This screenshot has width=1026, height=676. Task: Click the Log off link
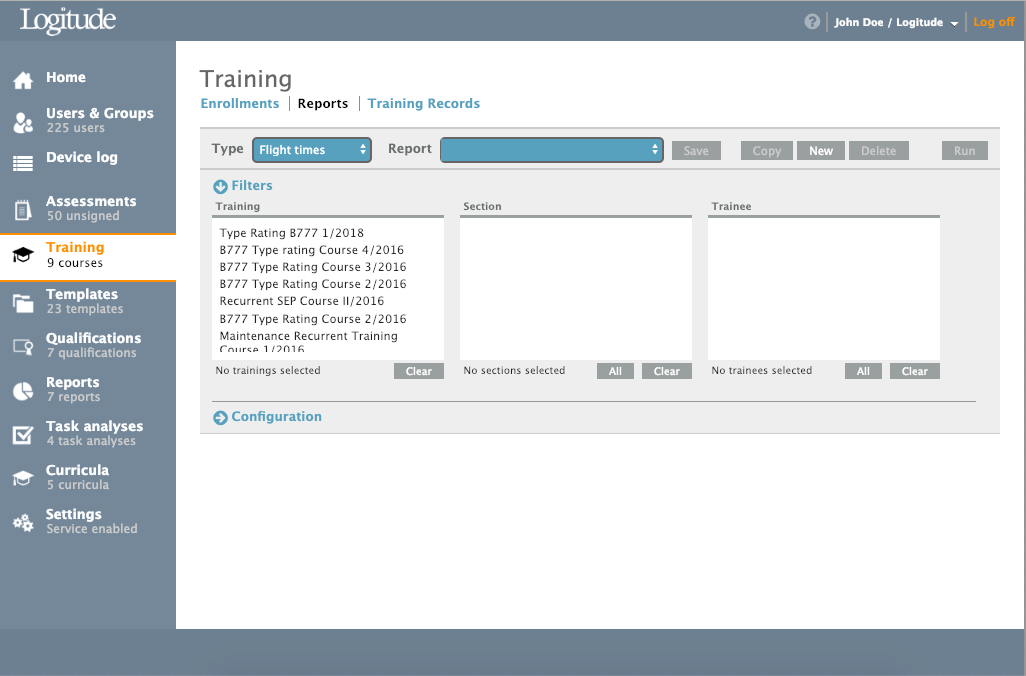coord(994,22)
